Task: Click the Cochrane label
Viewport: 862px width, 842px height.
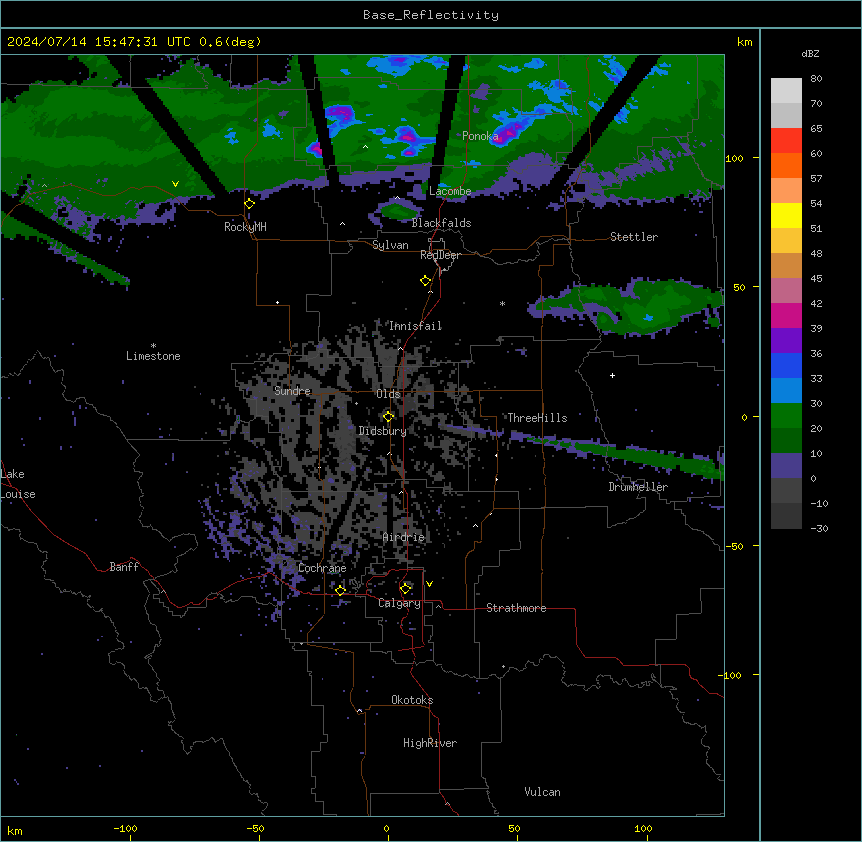Action: 322,568
